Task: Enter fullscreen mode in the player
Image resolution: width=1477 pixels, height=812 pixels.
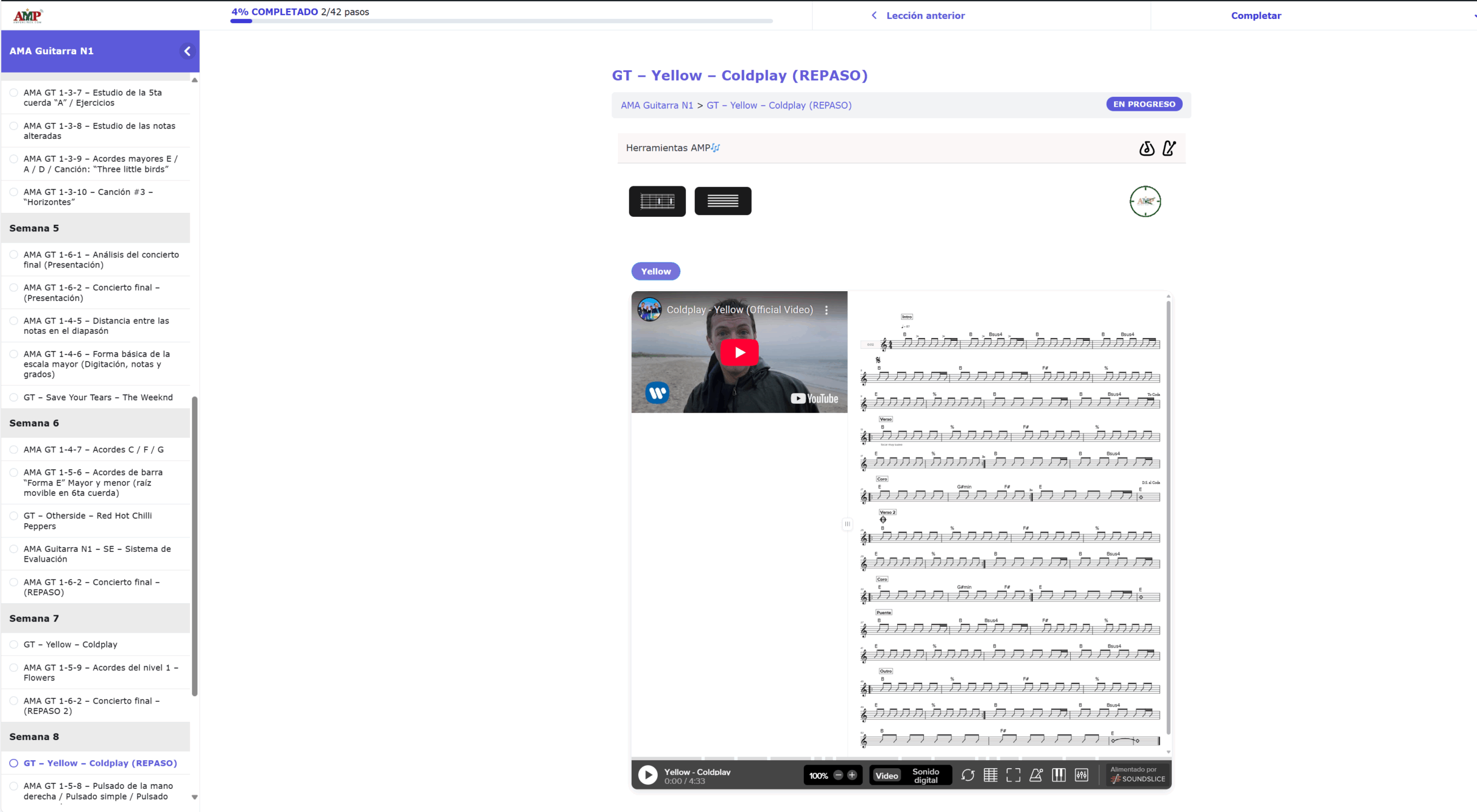Action: tap(1013, 775)
